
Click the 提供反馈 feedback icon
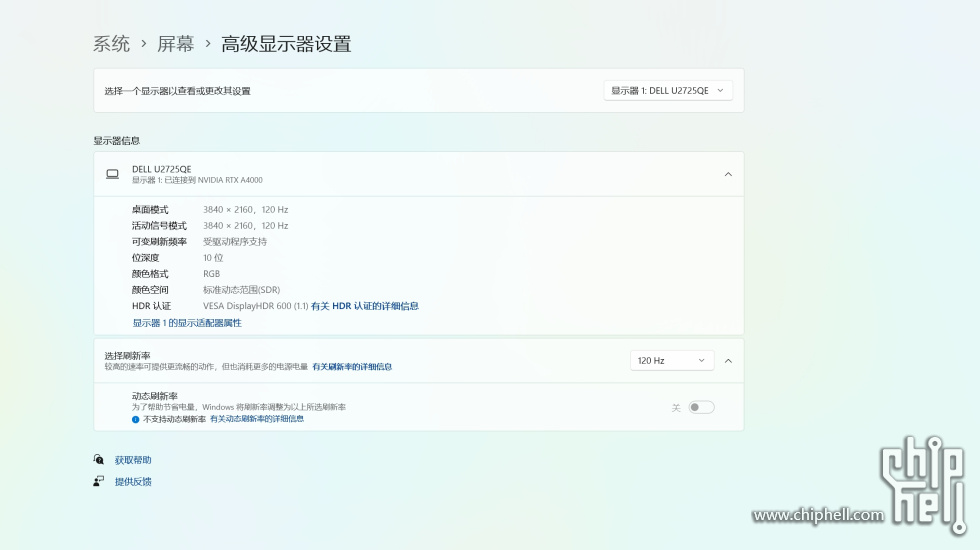pos(99,481)
